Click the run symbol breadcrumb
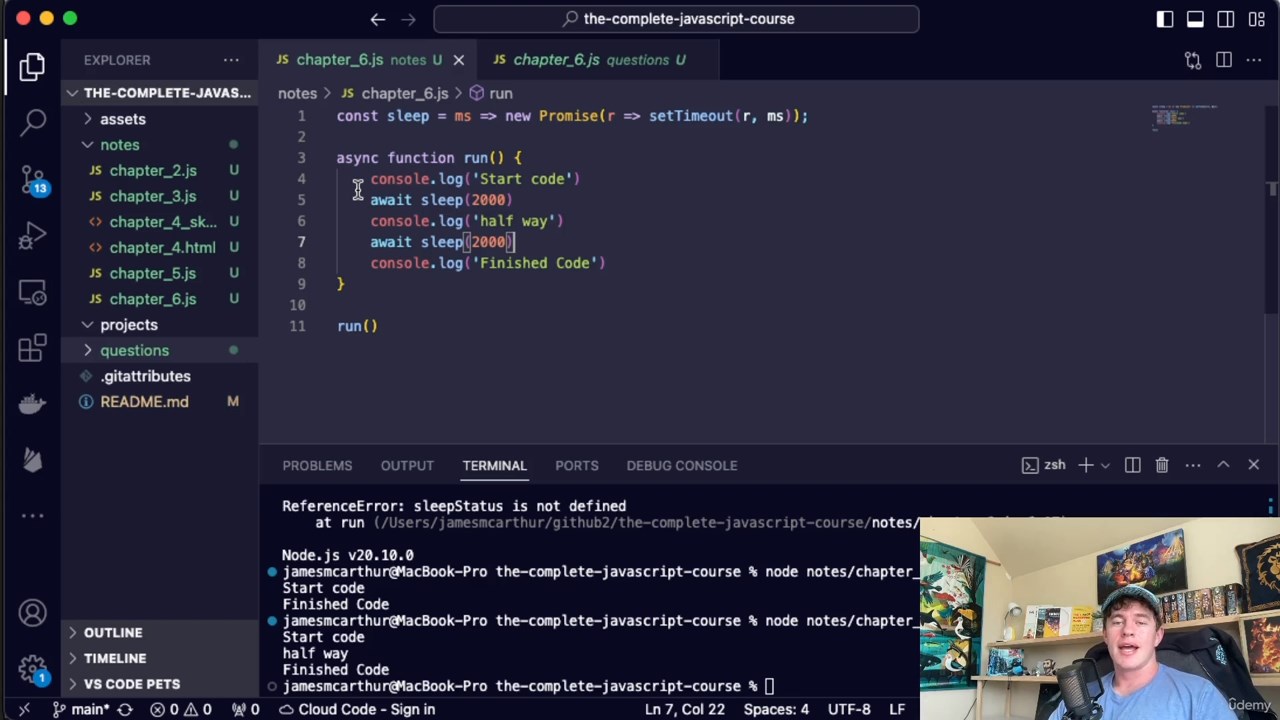This screenshot has height=720, width=1280. (491, 93)
